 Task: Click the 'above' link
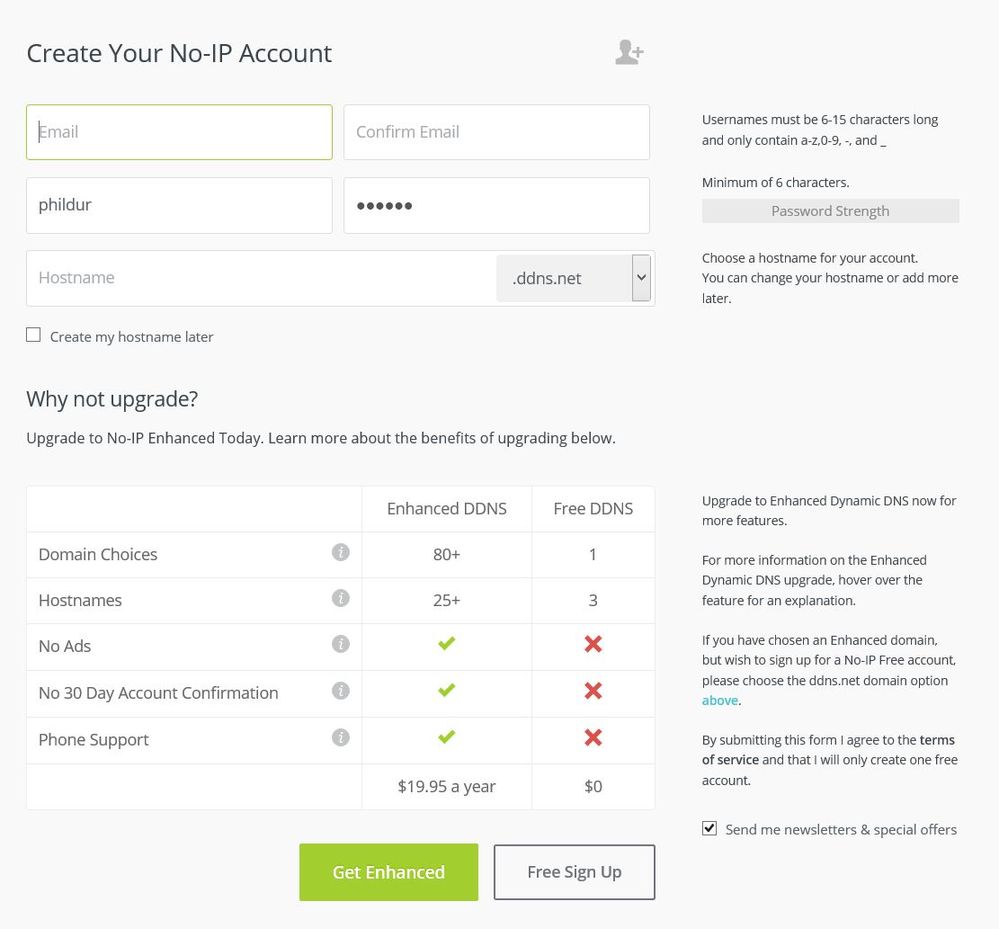[x=720, y=700]
